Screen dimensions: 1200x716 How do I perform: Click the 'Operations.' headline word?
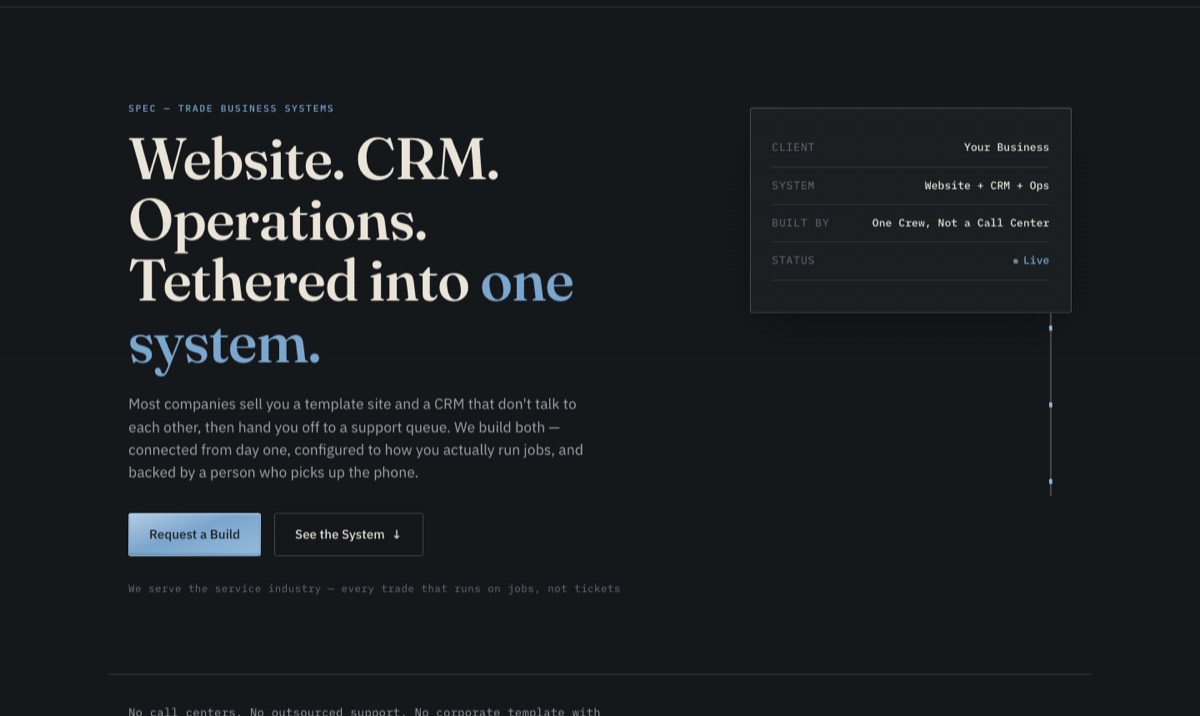(278, 220)
